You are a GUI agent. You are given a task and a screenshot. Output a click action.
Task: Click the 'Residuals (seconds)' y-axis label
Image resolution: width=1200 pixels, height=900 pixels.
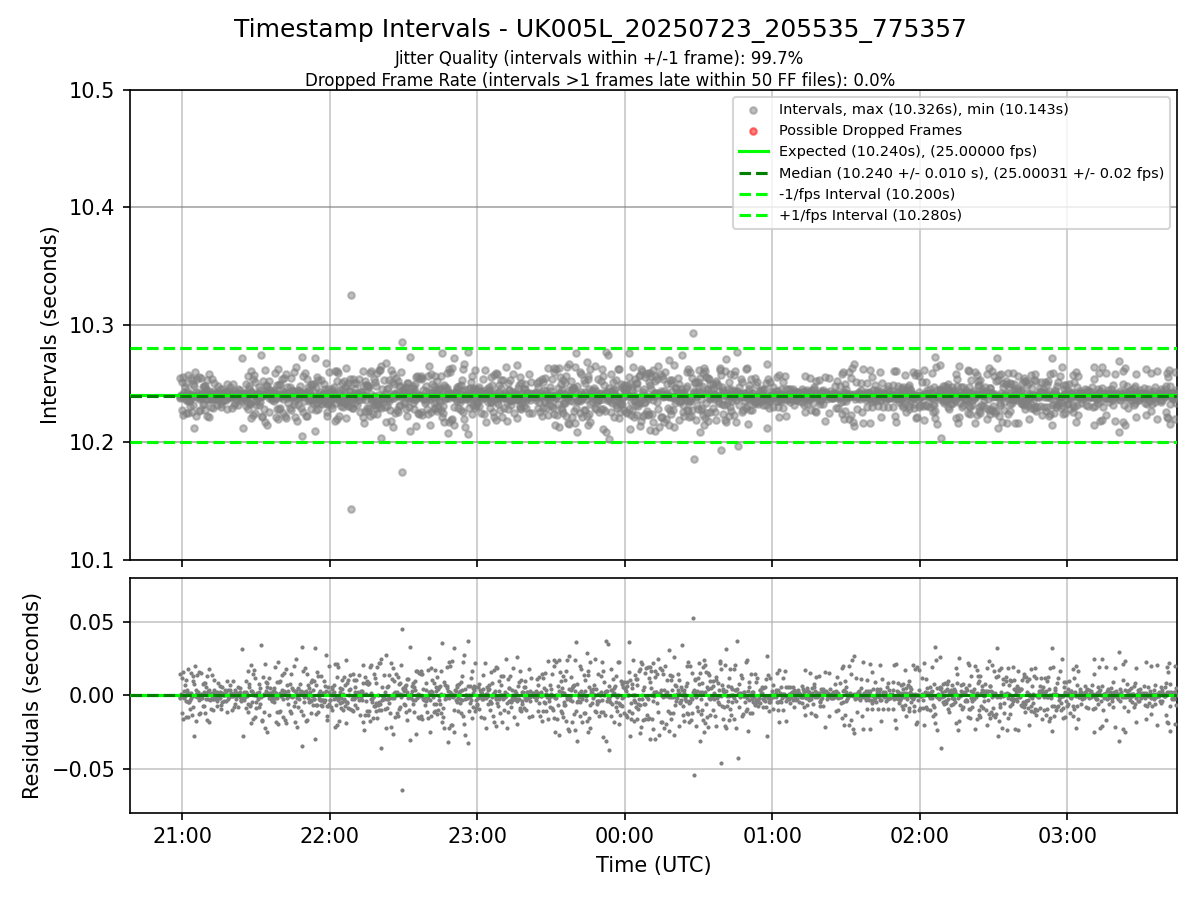click(x=31, y=696)
